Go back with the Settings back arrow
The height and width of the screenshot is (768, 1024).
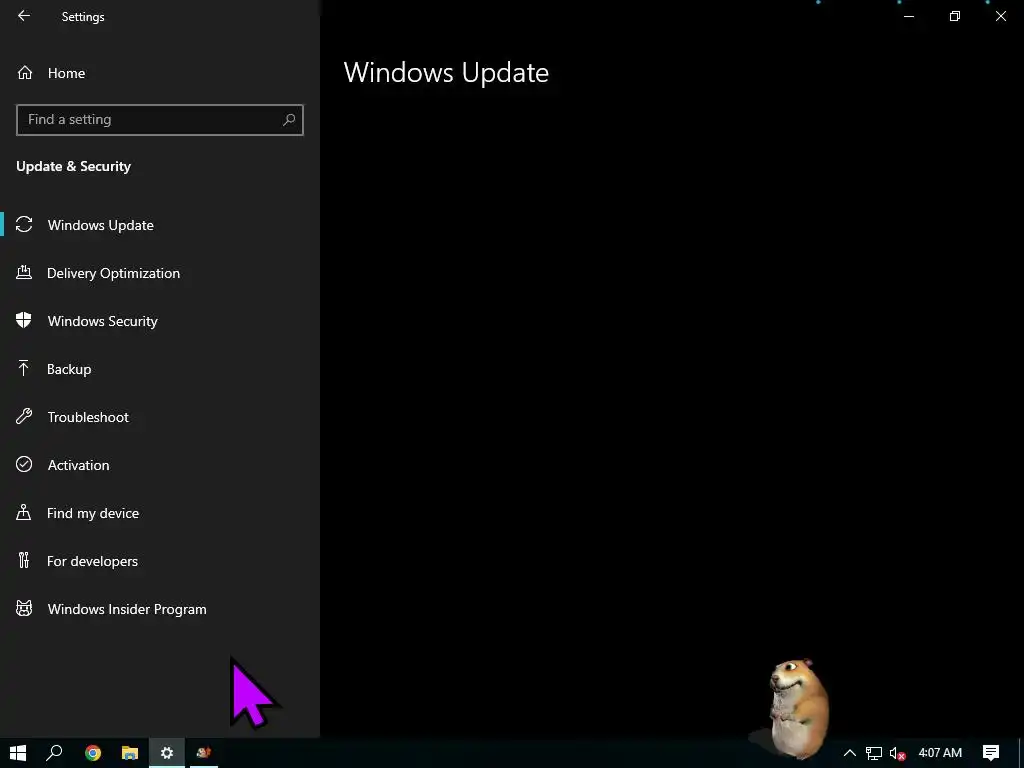click(24, 16)
